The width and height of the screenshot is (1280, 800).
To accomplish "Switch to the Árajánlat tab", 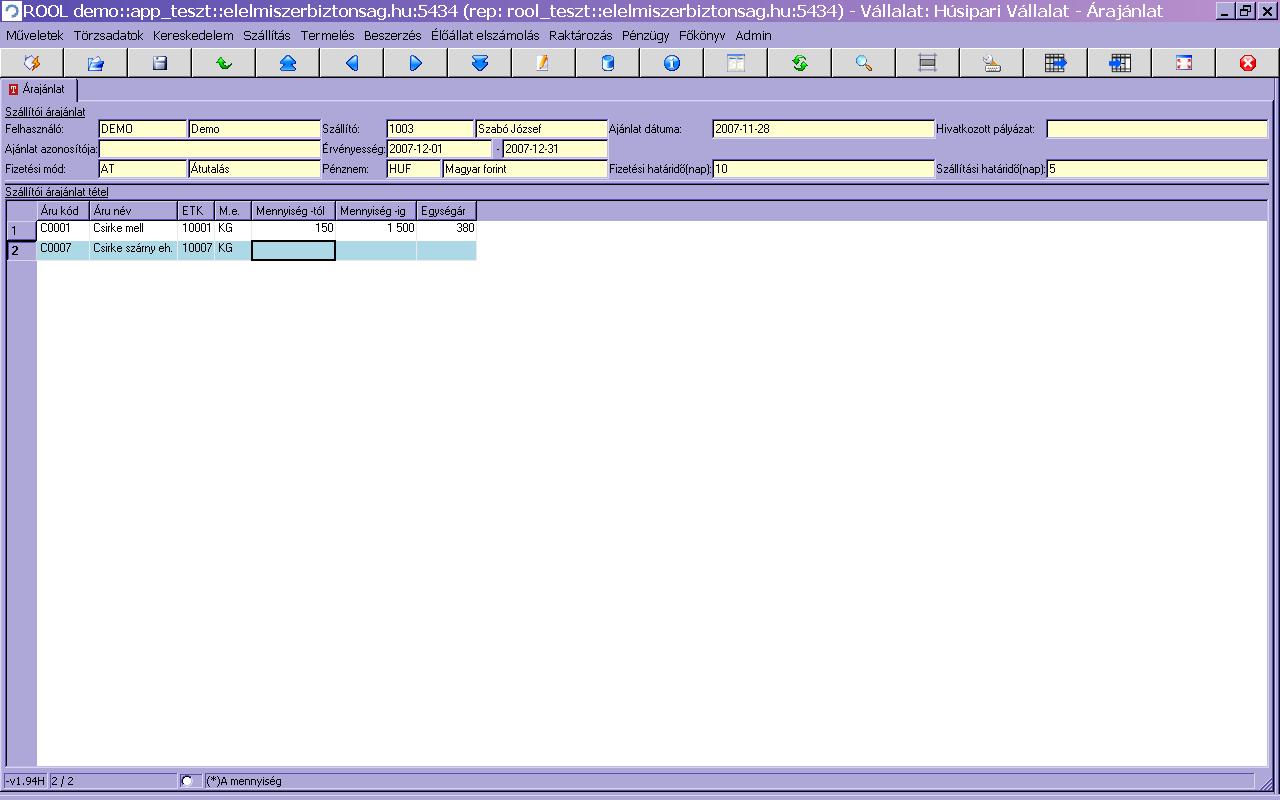I will 37,89.
